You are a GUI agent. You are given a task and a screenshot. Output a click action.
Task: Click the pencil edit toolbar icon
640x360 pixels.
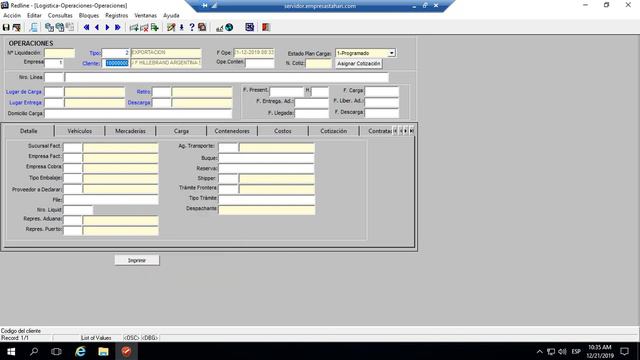coord(171,27)
